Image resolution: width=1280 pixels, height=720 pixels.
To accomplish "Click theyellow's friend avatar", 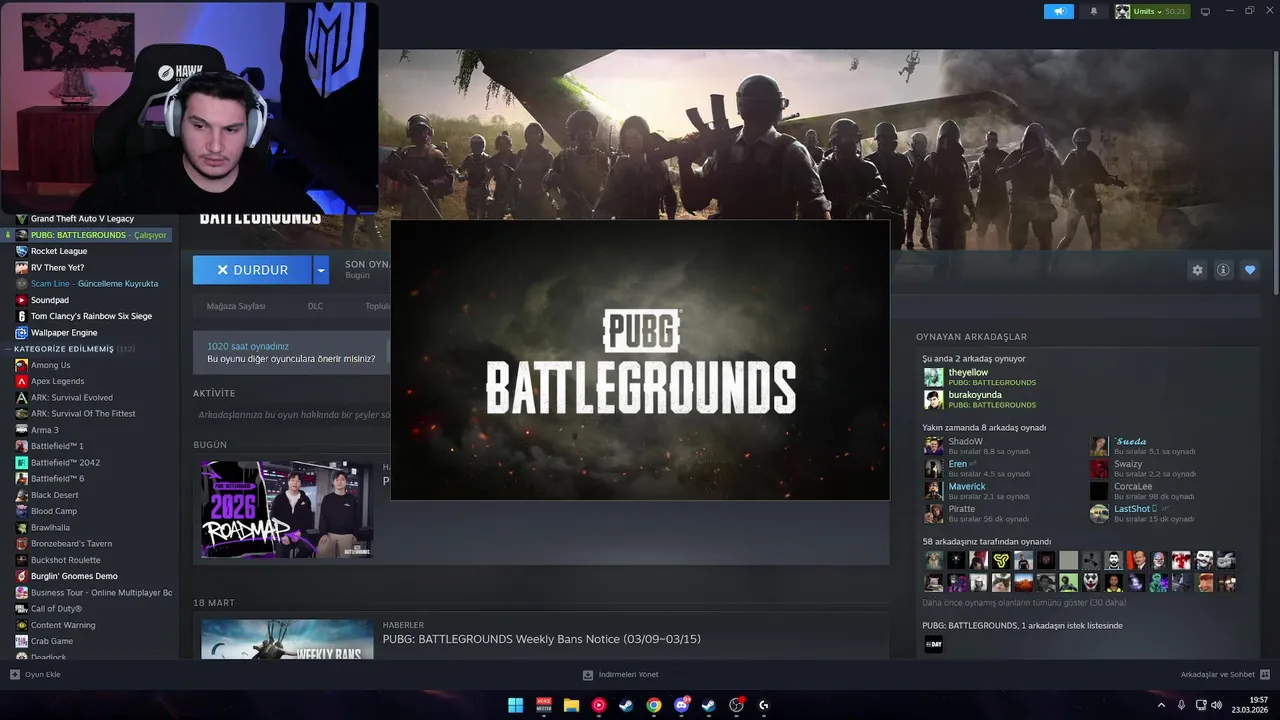I will 933,377.
